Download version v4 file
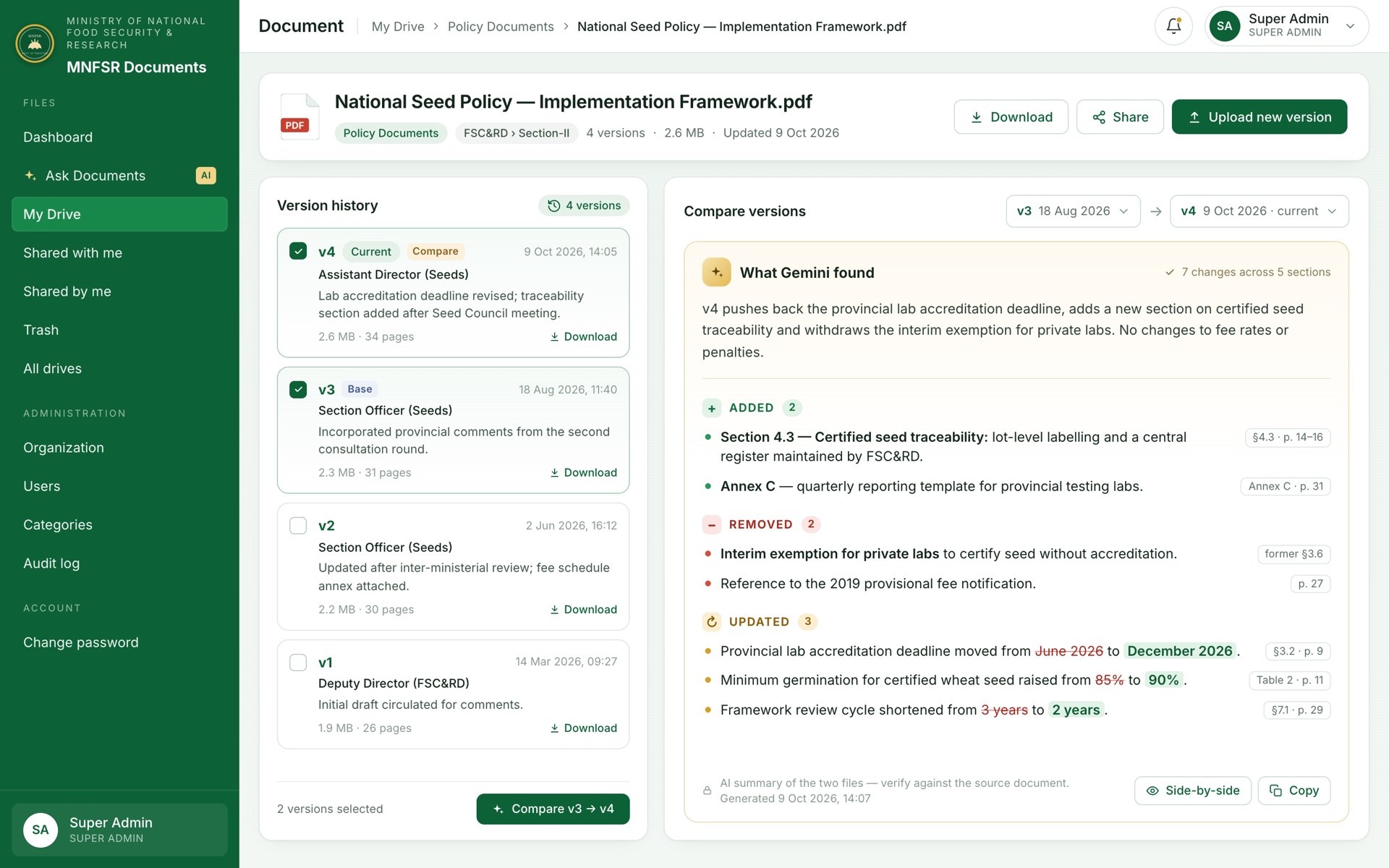 [583, 336]
